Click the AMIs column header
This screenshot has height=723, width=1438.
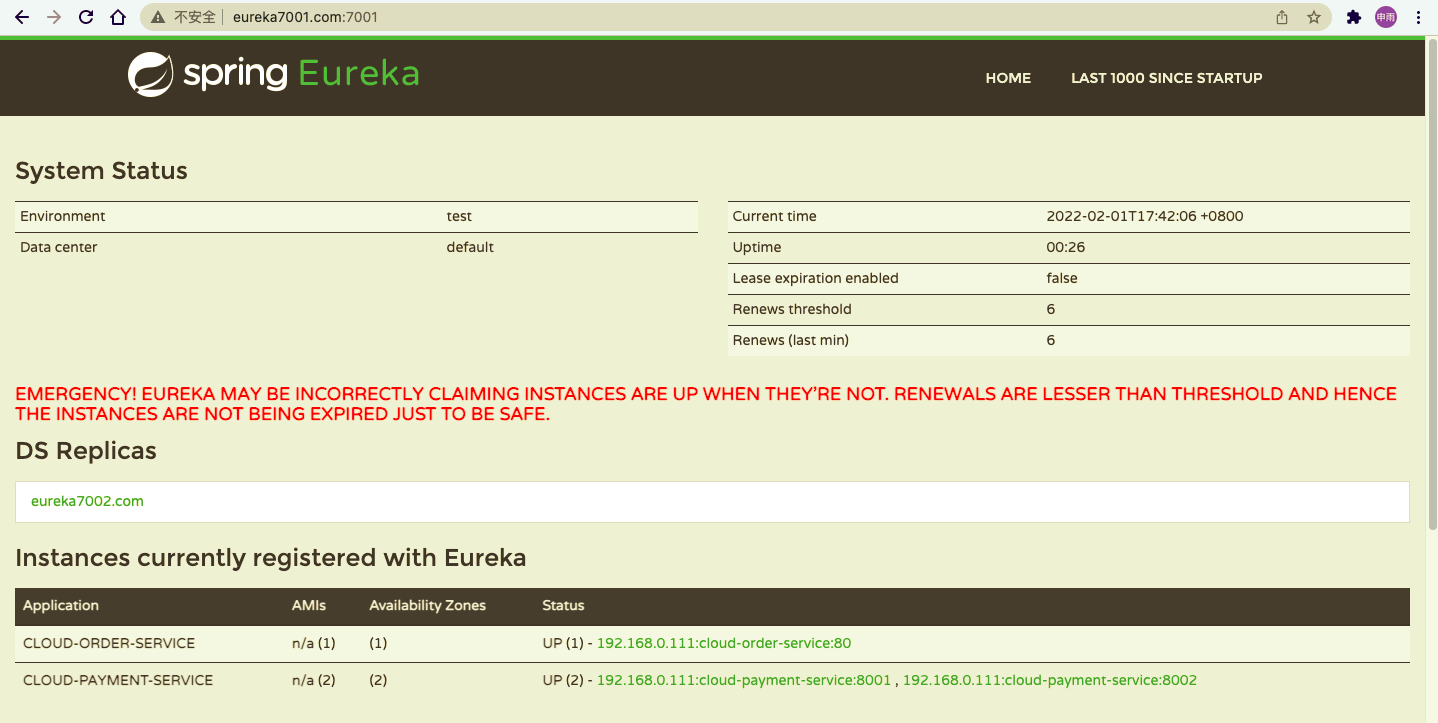click(309, 605)
